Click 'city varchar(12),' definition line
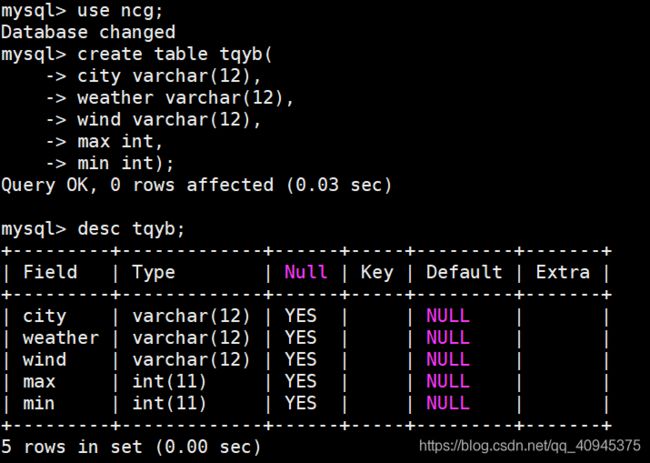Viewport: 650px width, 463px height. [169, 76]
